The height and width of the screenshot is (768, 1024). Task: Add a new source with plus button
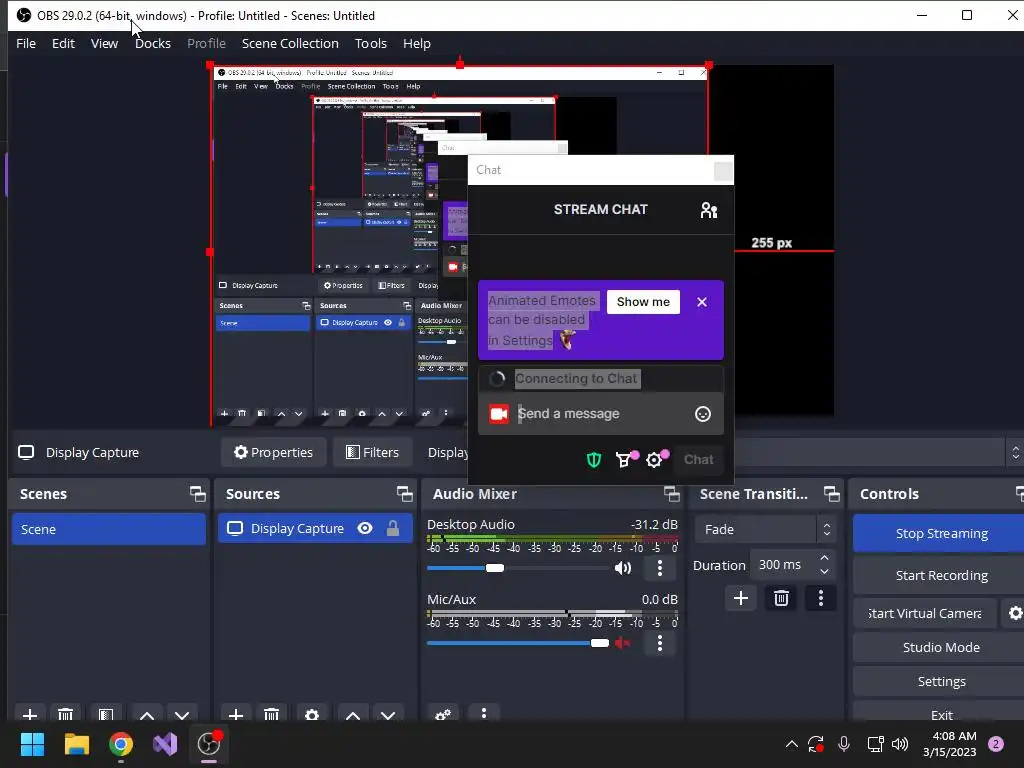pos(236,714)
